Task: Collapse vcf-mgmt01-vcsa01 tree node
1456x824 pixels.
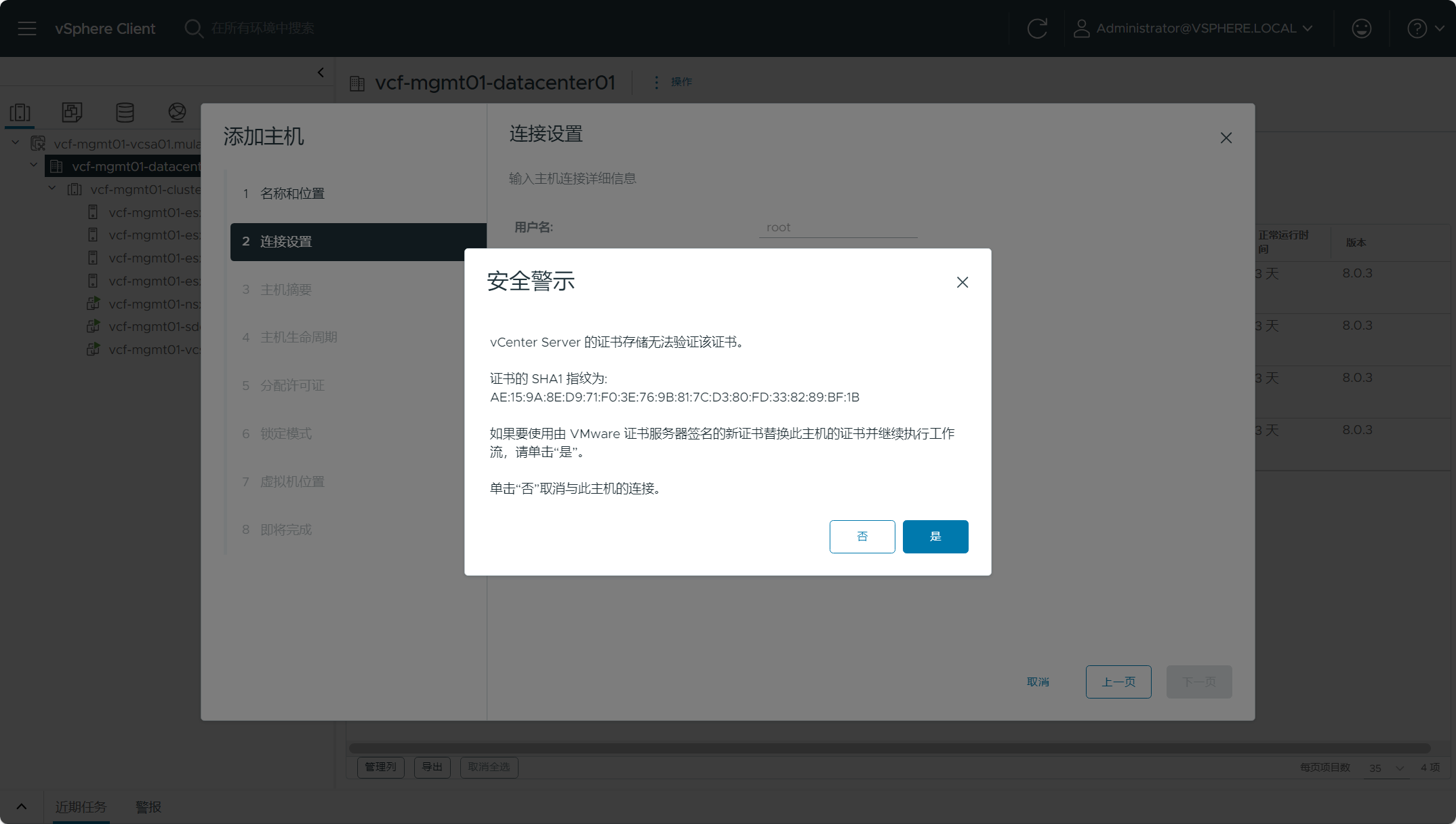Action: click(x=16, y=143)
